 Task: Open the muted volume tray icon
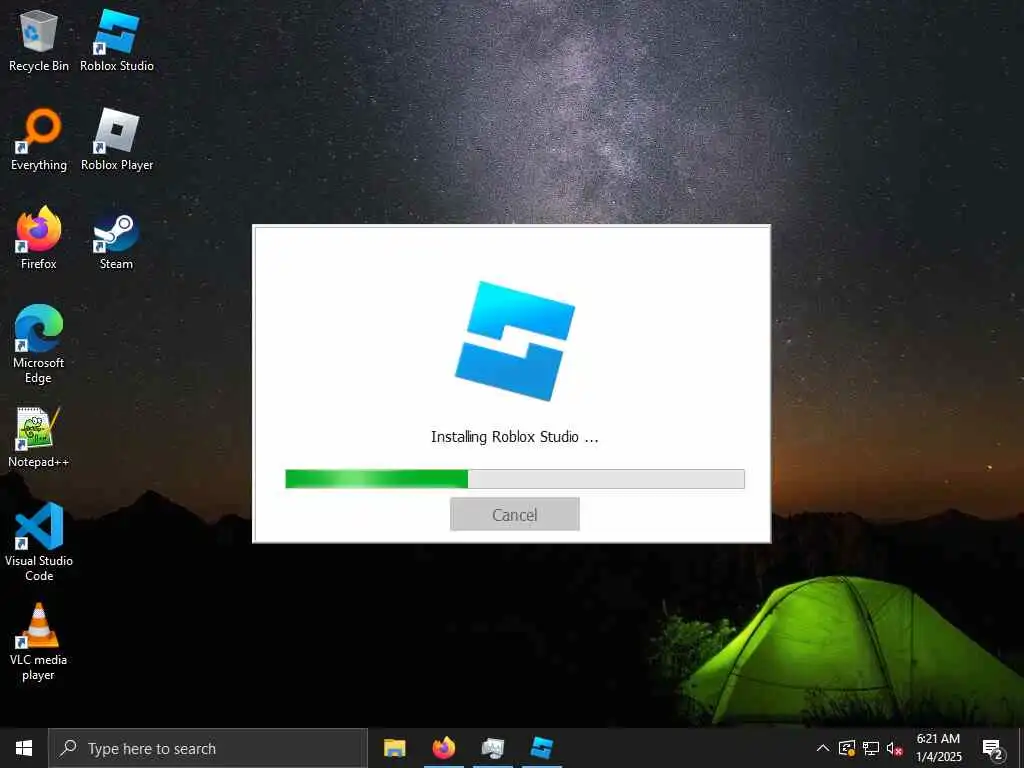[x=894, y=748]
